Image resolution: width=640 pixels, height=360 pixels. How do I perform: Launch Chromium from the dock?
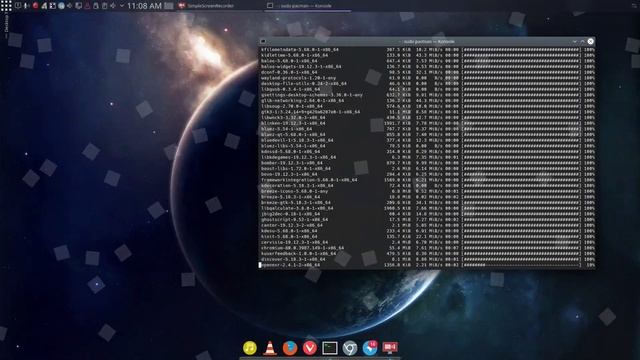click(x=350, y=348)
